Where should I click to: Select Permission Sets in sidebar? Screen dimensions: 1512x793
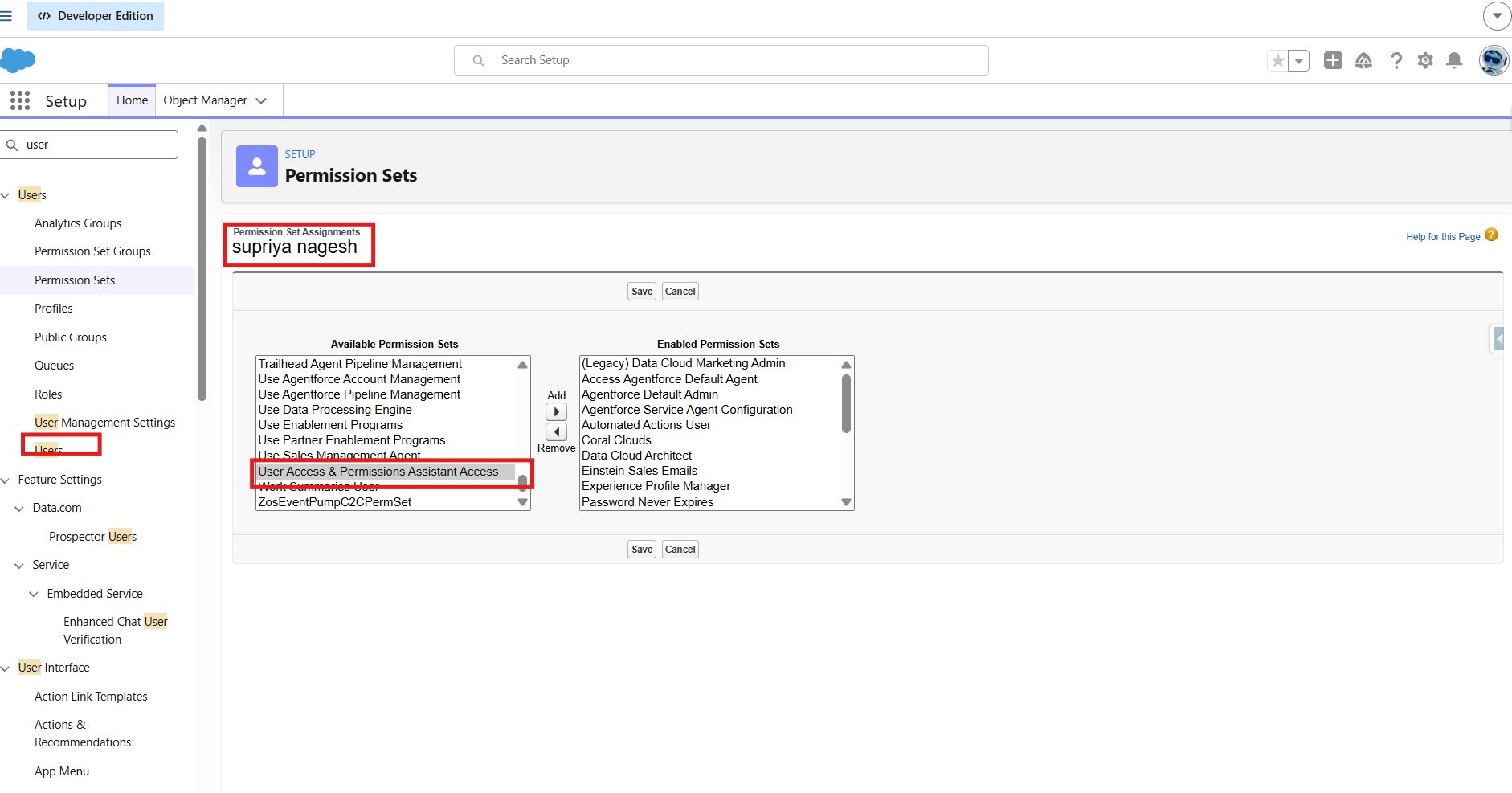pyautogui.click(x=75, y=280)
